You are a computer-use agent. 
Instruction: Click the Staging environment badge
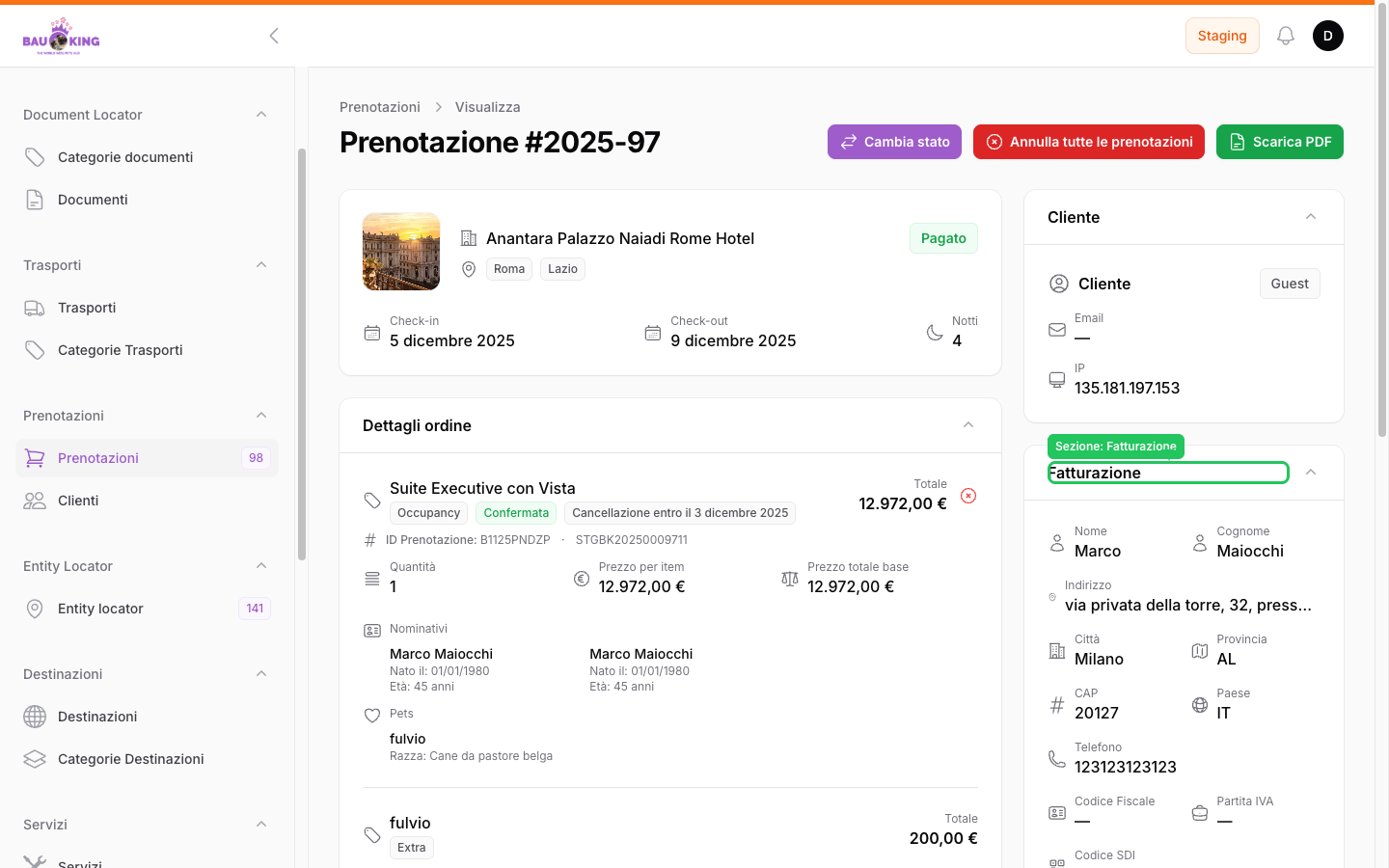(x=1222, y=36)
